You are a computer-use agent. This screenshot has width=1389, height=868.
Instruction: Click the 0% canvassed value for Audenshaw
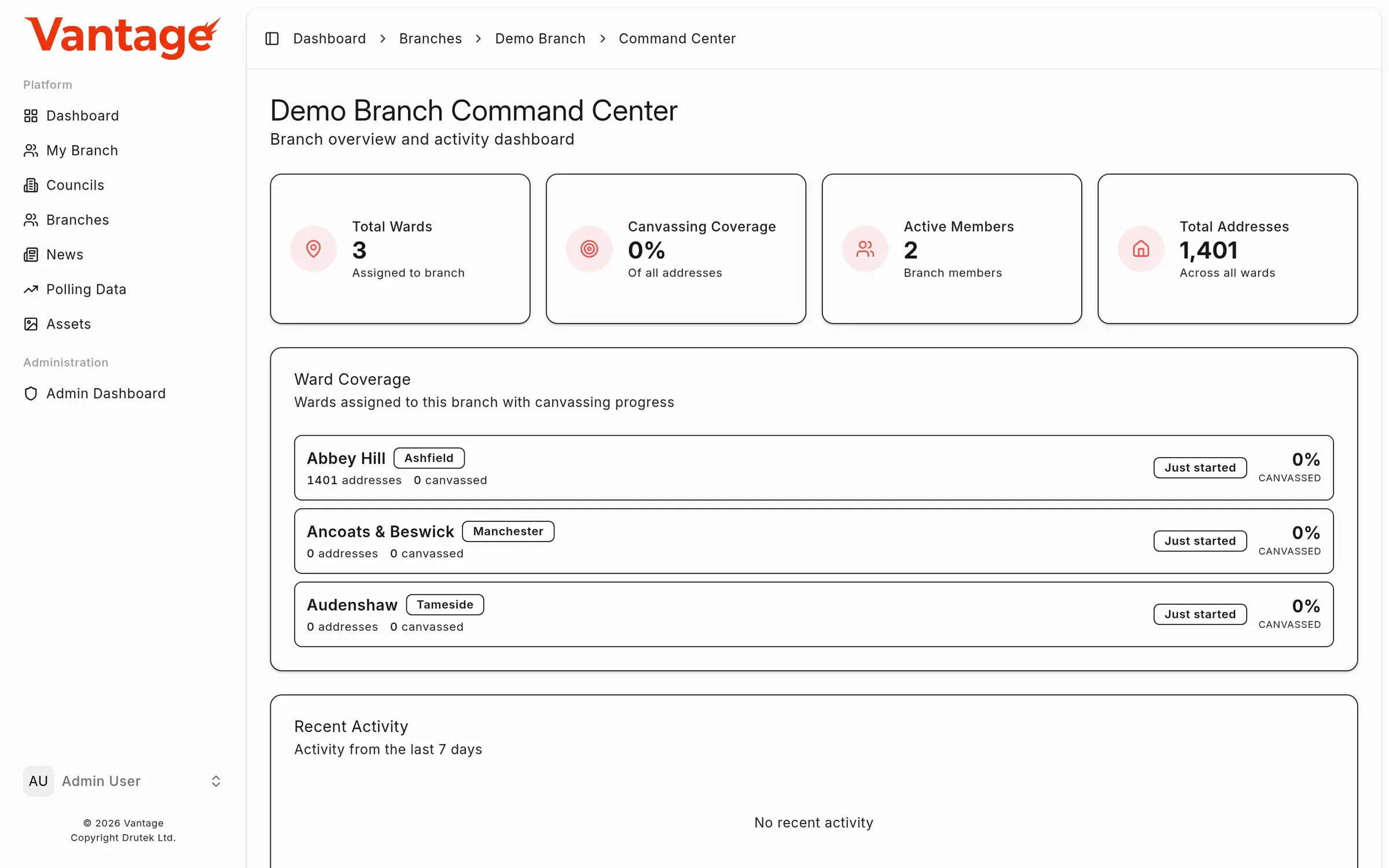(1306, 606)
